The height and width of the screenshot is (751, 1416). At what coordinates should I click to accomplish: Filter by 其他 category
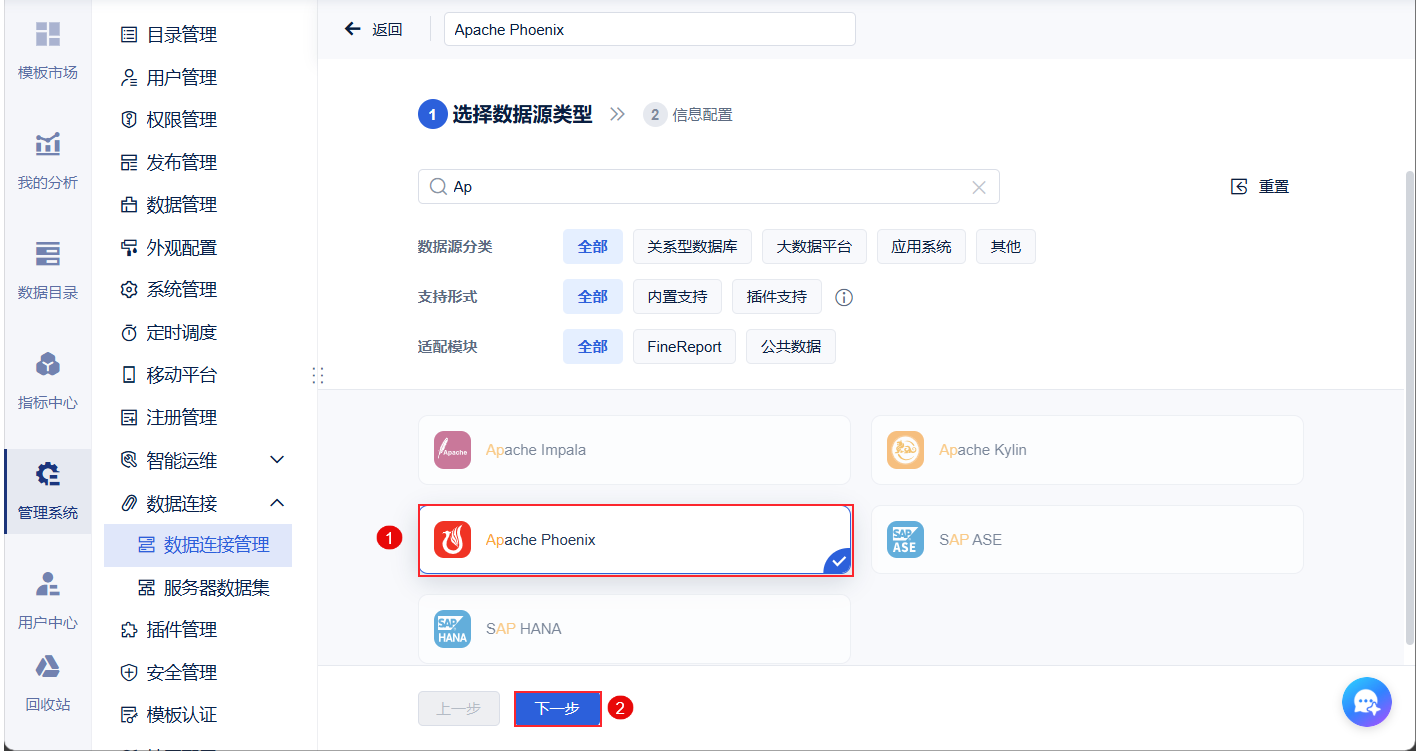1006,247
